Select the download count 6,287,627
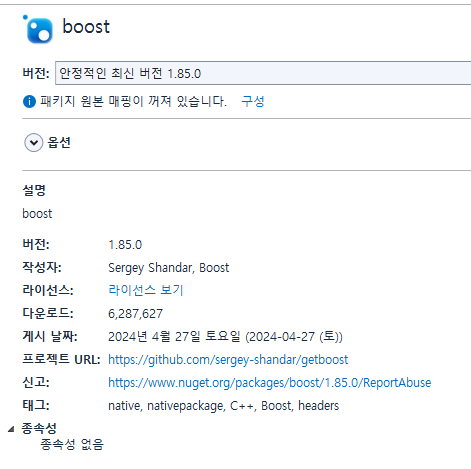 [135, 314]
